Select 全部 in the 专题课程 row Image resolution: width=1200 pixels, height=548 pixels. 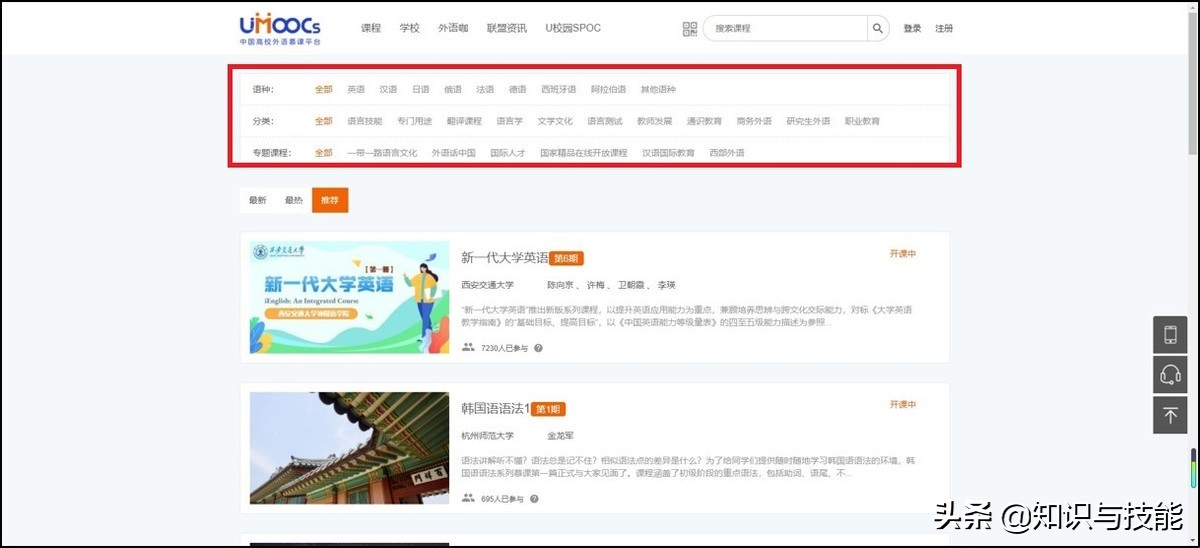tap(323, 153)
